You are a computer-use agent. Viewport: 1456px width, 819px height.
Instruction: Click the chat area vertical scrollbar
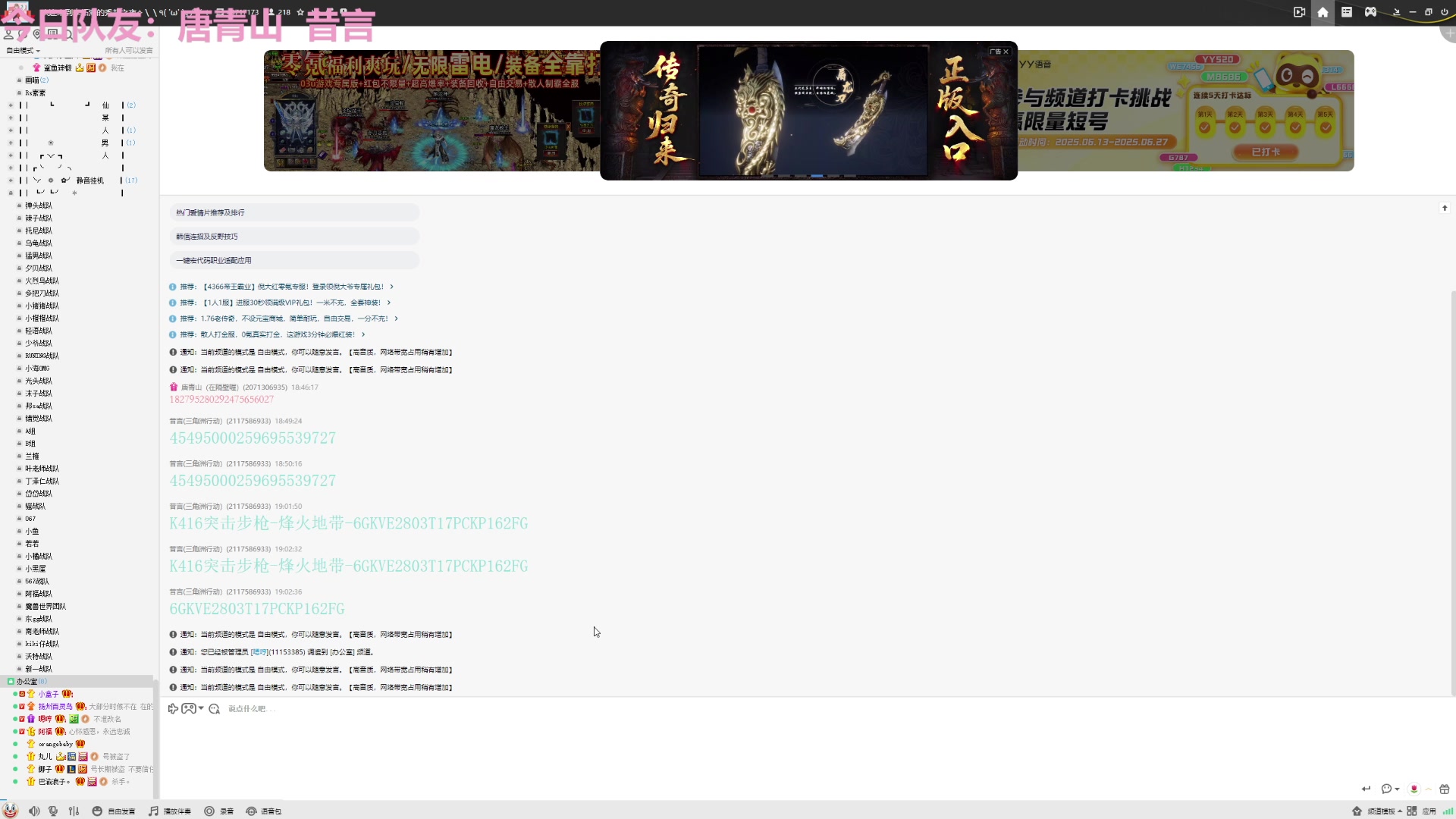(1453, 493)
